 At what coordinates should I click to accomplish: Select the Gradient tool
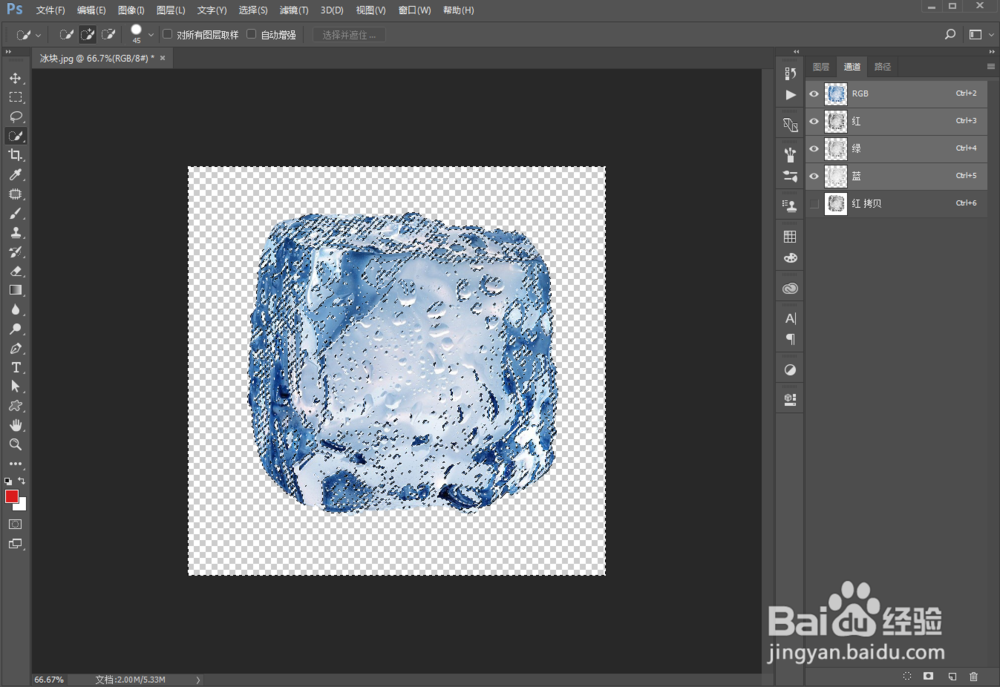15,290
